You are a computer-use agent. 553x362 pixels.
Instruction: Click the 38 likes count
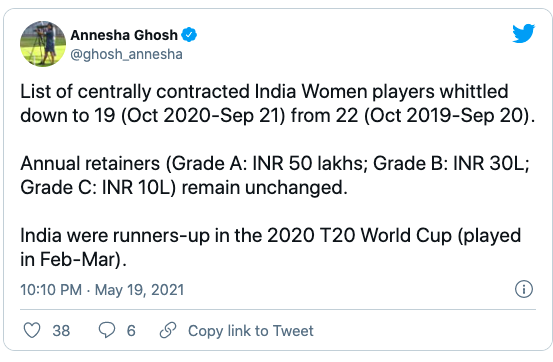(61, 331)
